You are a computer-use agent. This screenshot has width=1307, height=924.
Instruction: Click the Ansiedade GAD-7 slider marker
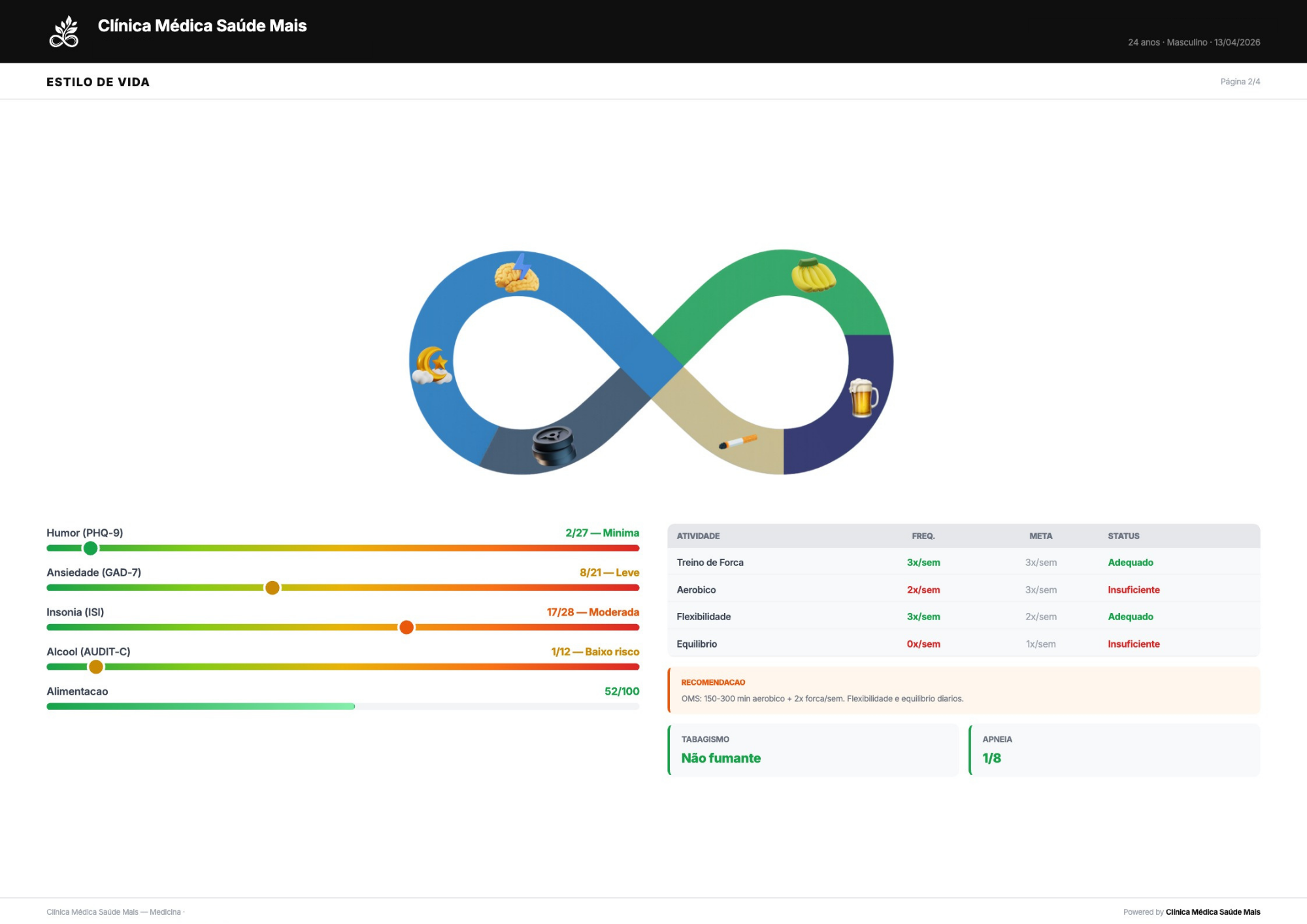pos(273,587)
